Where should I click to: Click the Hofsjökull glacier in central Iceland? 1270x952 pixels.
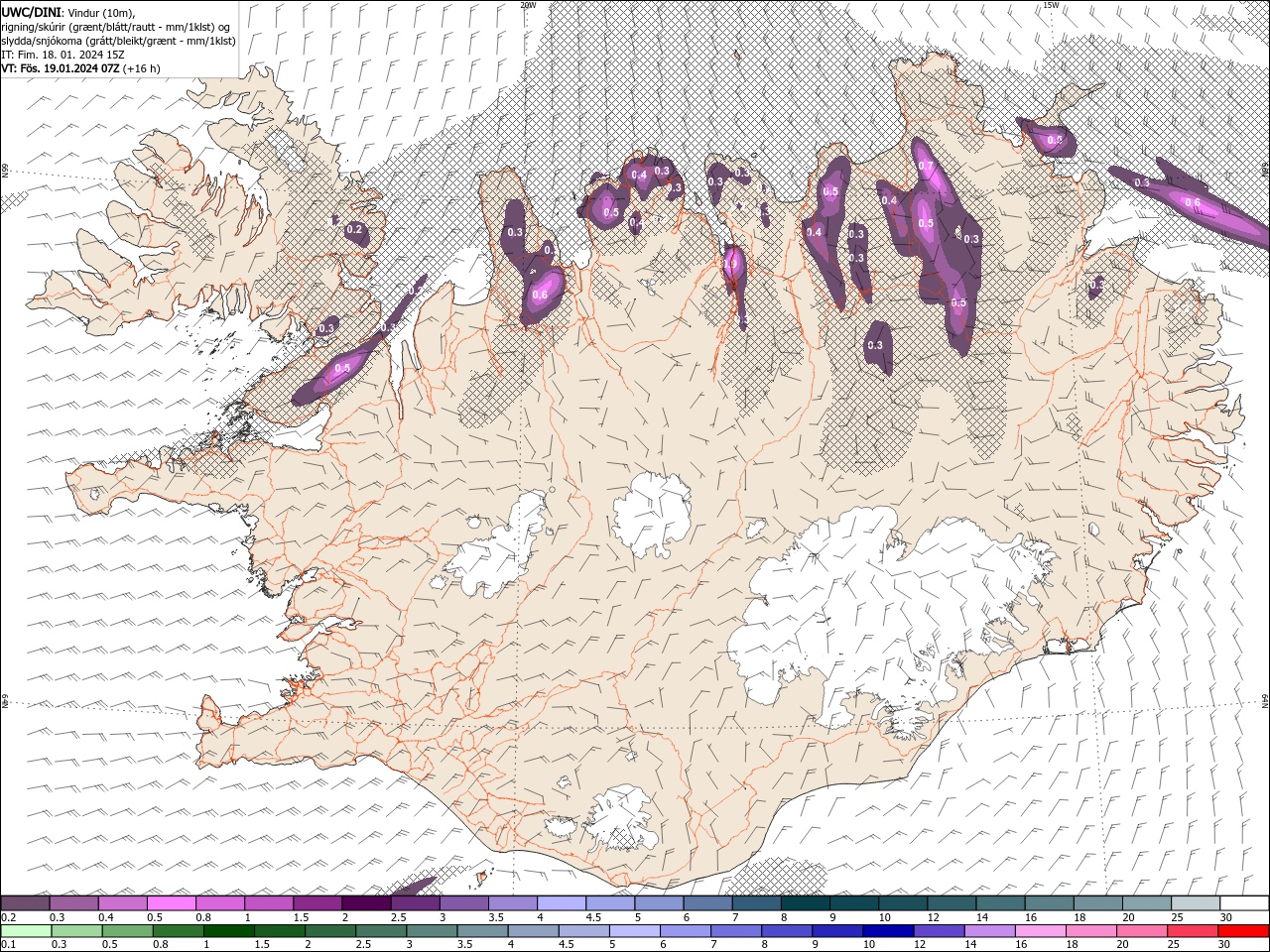(x=652, y=512)
